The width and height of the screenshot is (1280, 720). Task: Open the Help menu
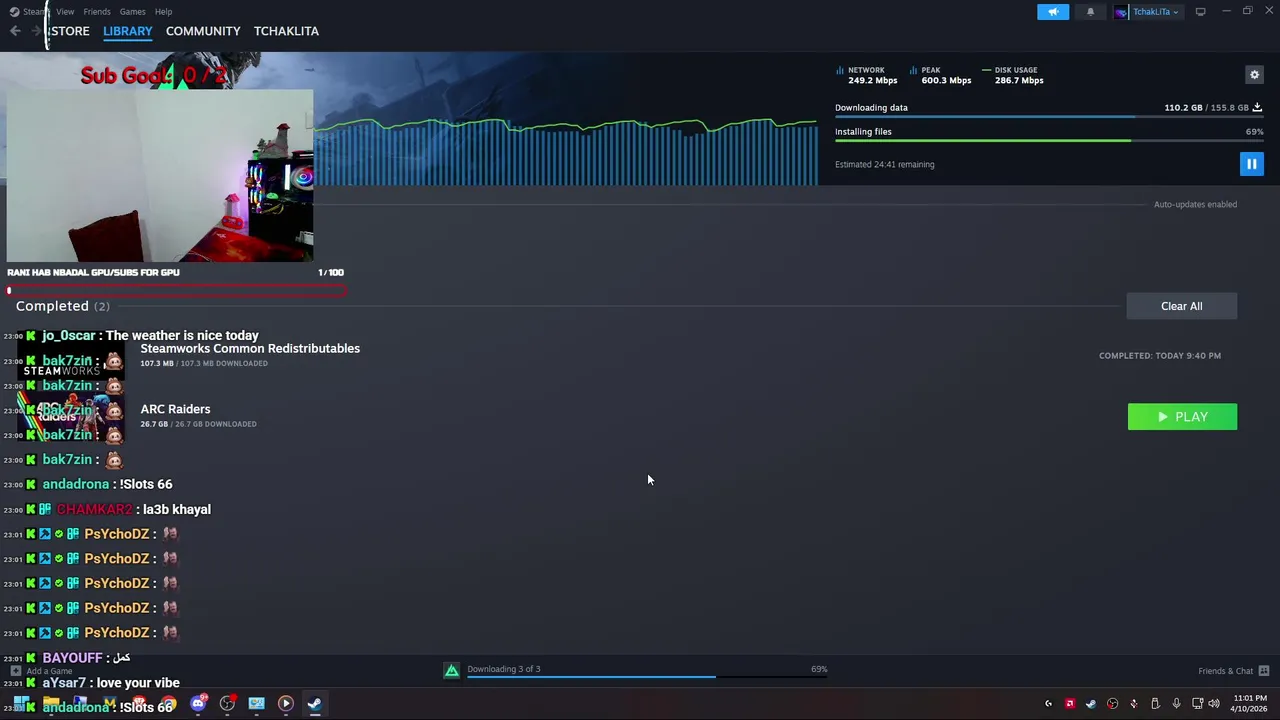[163, 11]
